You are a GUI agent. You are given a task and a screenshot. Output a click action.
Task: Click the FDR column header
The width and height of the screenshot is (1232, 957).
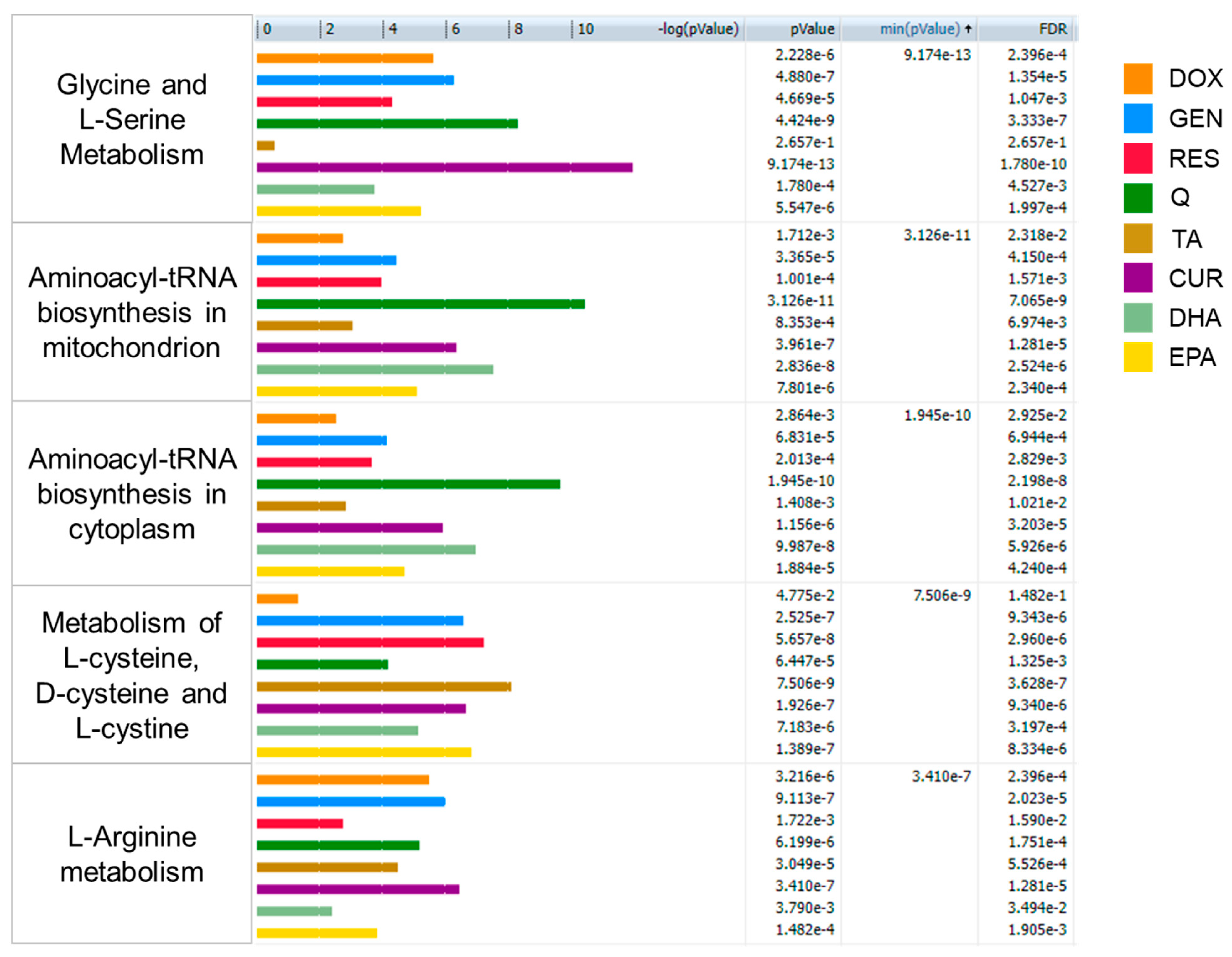tap(1053, 29)
